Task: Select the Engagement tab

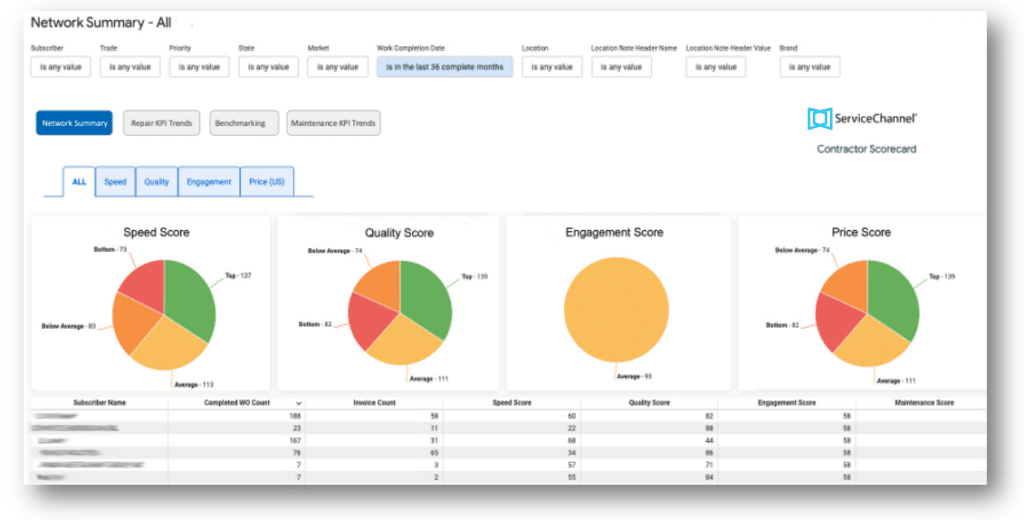Action: 209,182
